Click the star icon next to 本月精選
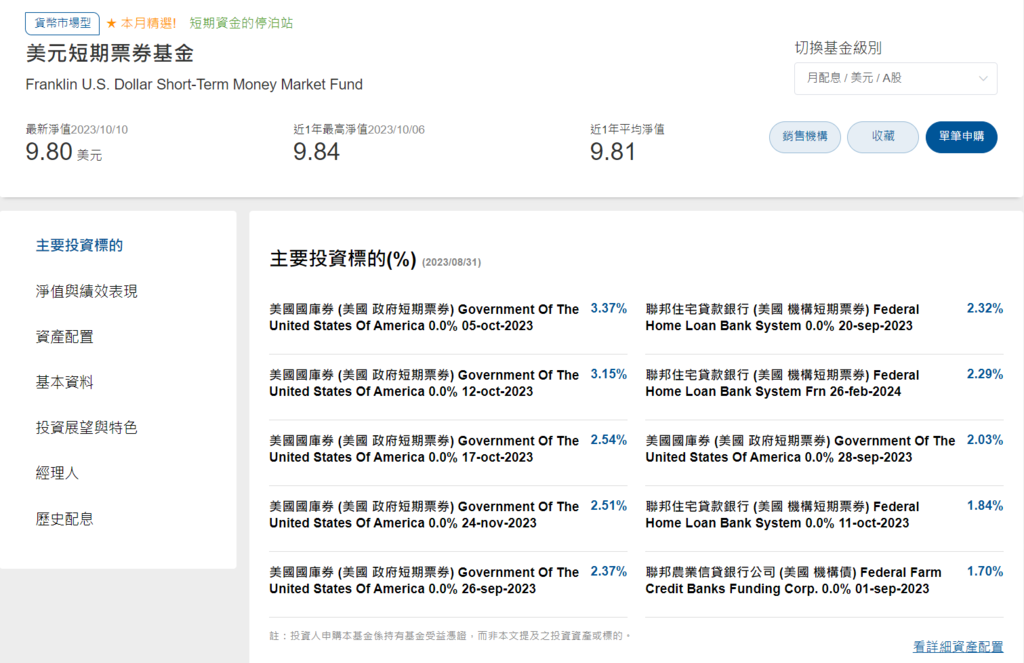 (111, 24)
